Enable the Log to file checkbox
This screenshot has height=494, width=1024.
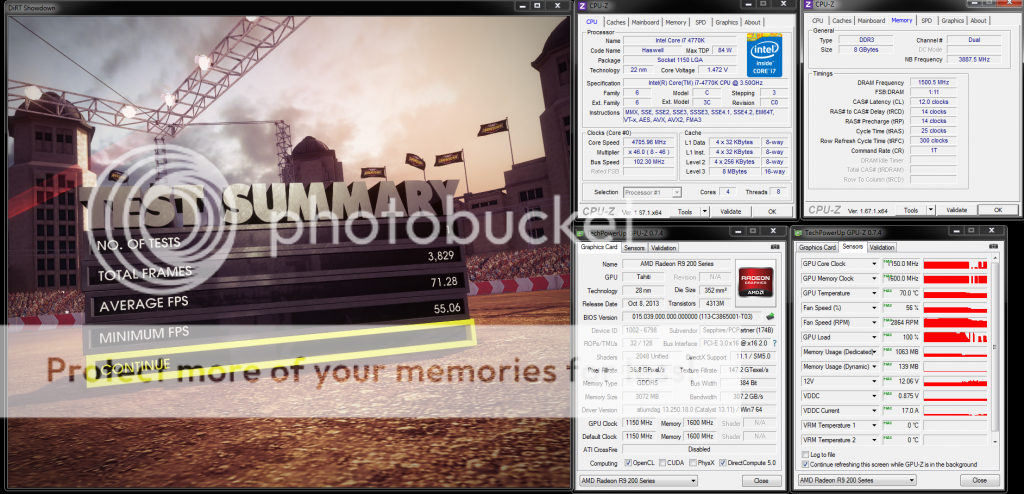click(x=807, y=454)
